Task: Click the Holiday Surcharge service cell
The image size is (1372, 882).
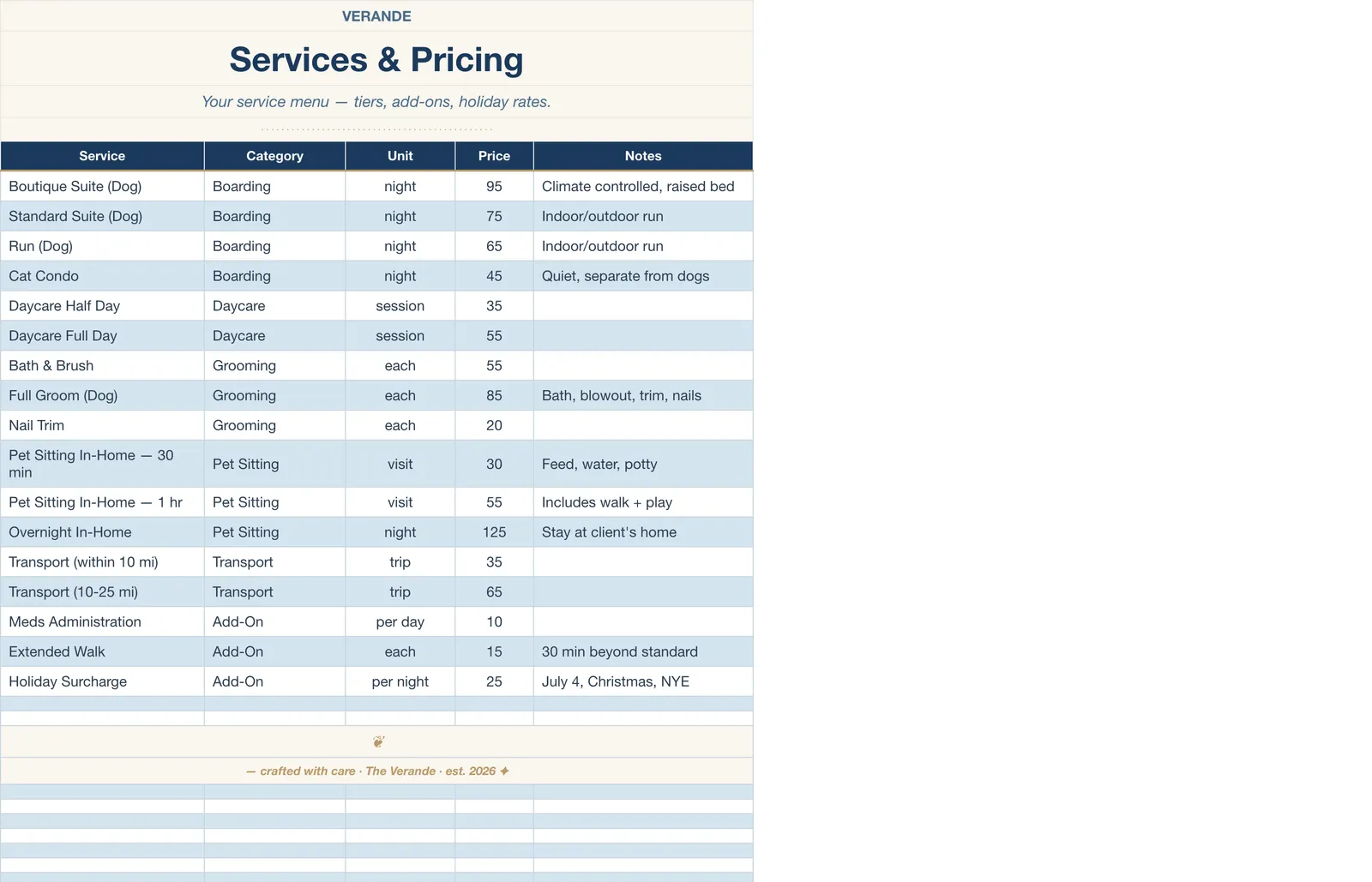Action: tap(102, 681)
